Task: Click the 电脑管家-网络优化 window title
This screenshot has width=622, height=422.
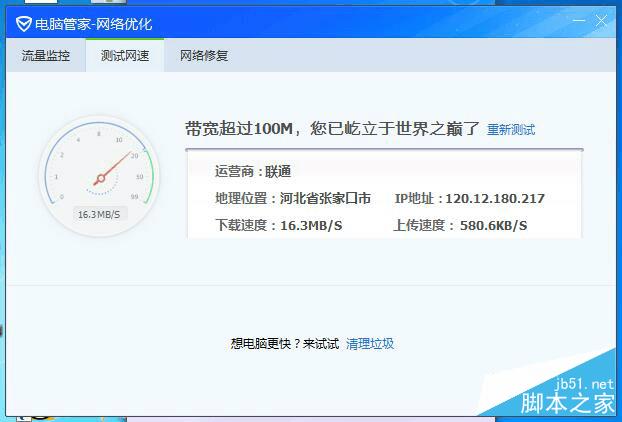Action: point(94,24)
